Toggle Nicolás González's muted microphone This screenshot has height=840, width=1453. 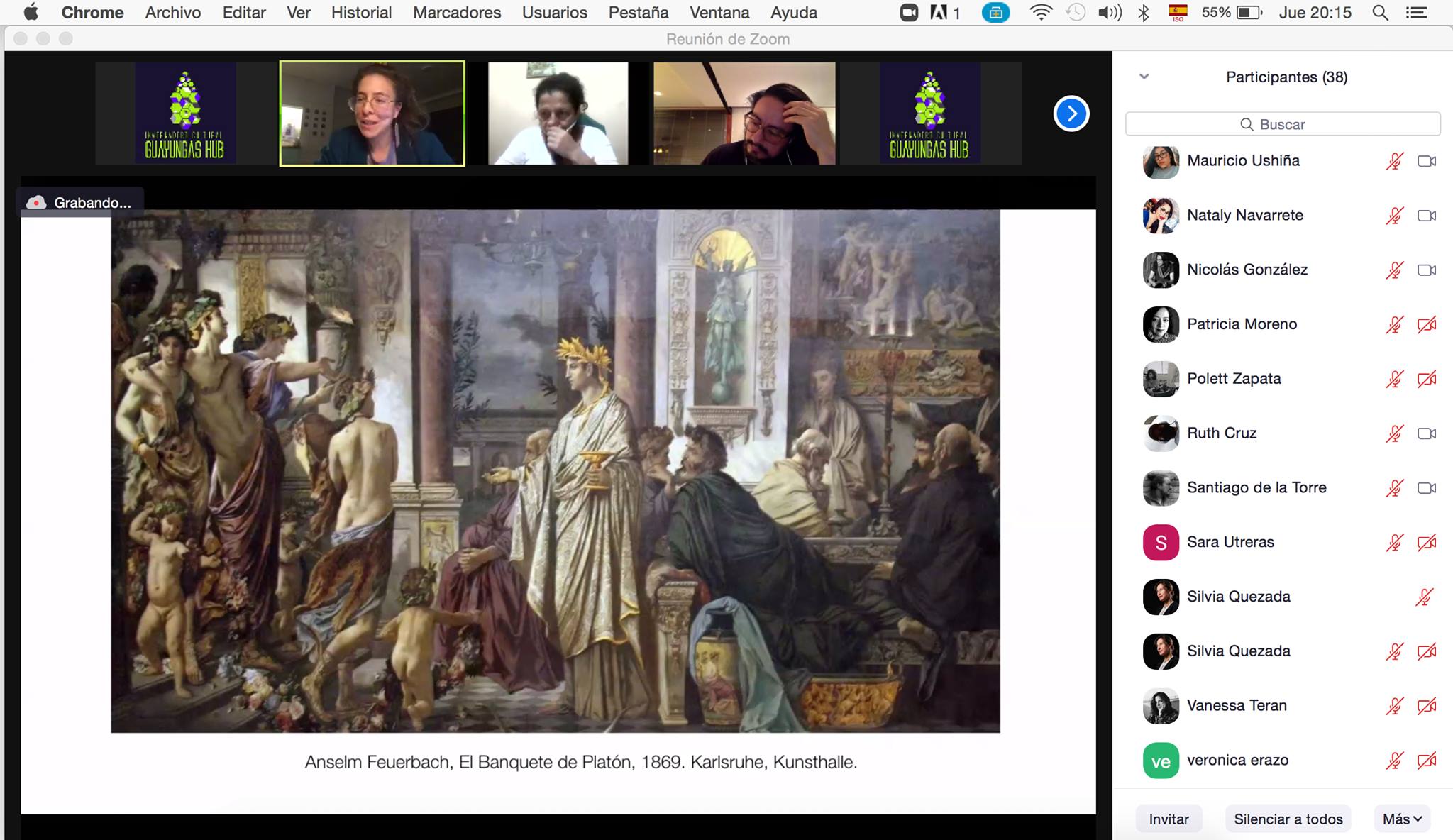(x=1395, y=270)
